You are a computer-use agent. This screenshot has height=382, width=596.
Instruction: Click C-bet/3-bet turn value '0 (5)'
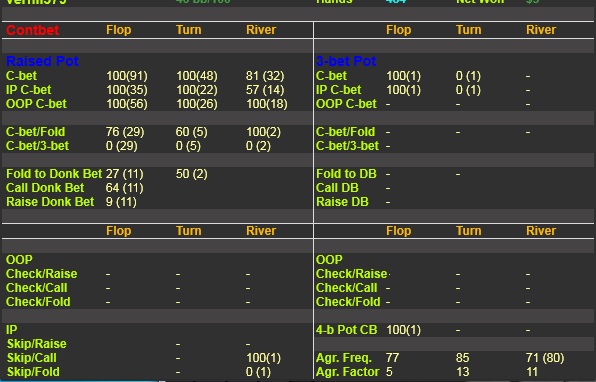[x=188, y=146]
